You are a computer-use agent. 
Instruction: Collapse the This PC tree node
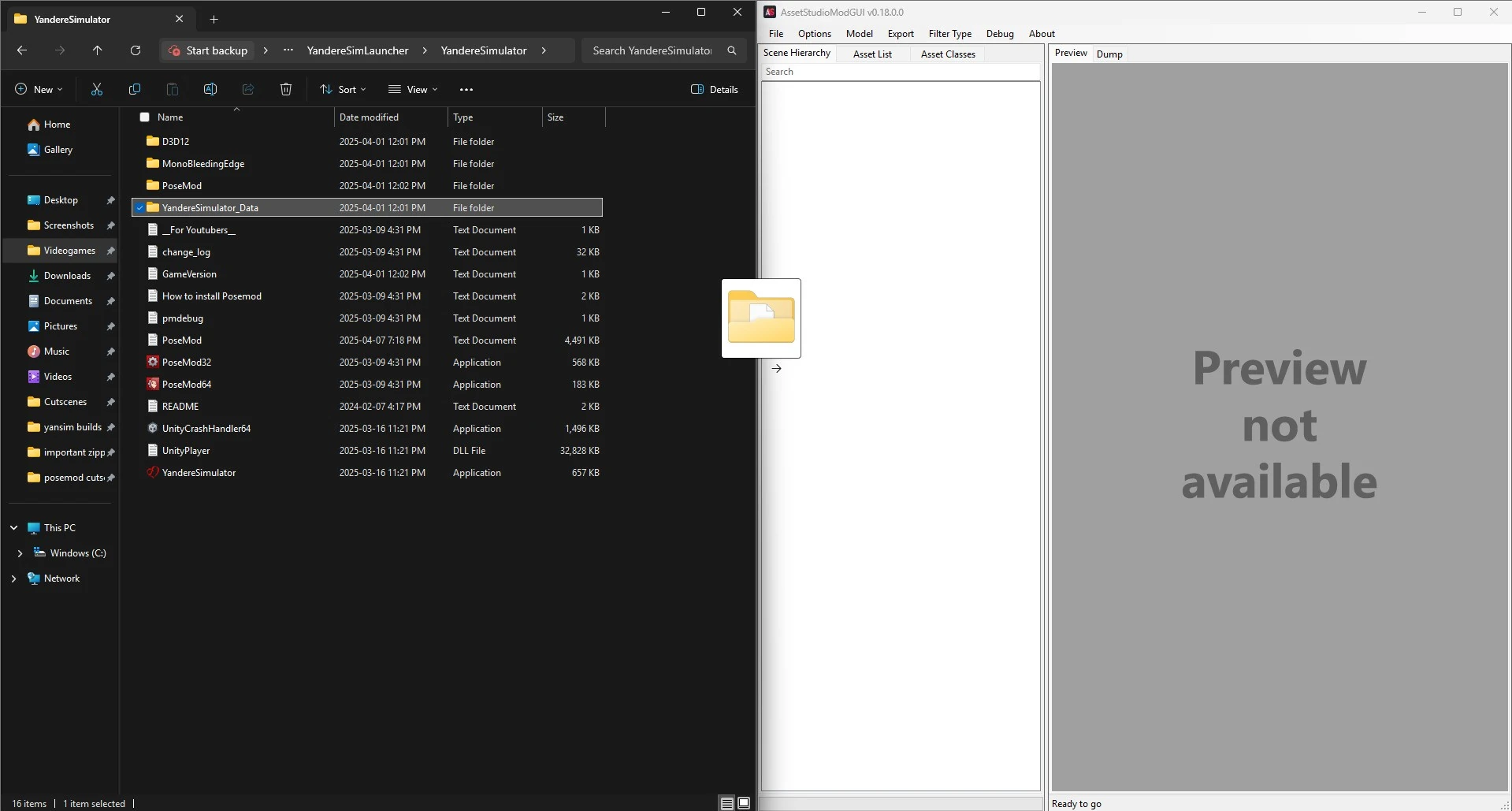pyautogui.click(x=14, y=528)
